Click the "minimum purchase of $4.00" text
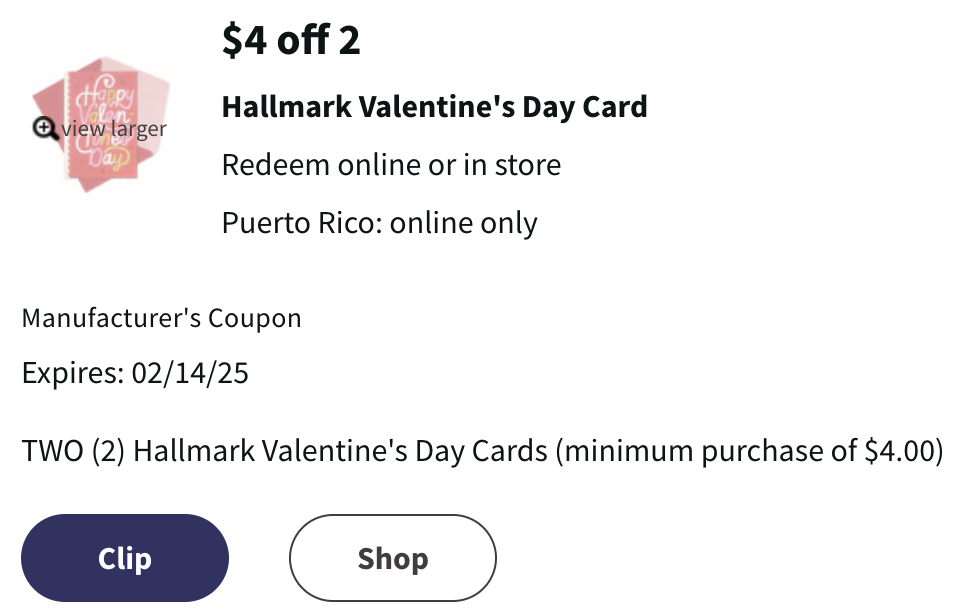 750,450
